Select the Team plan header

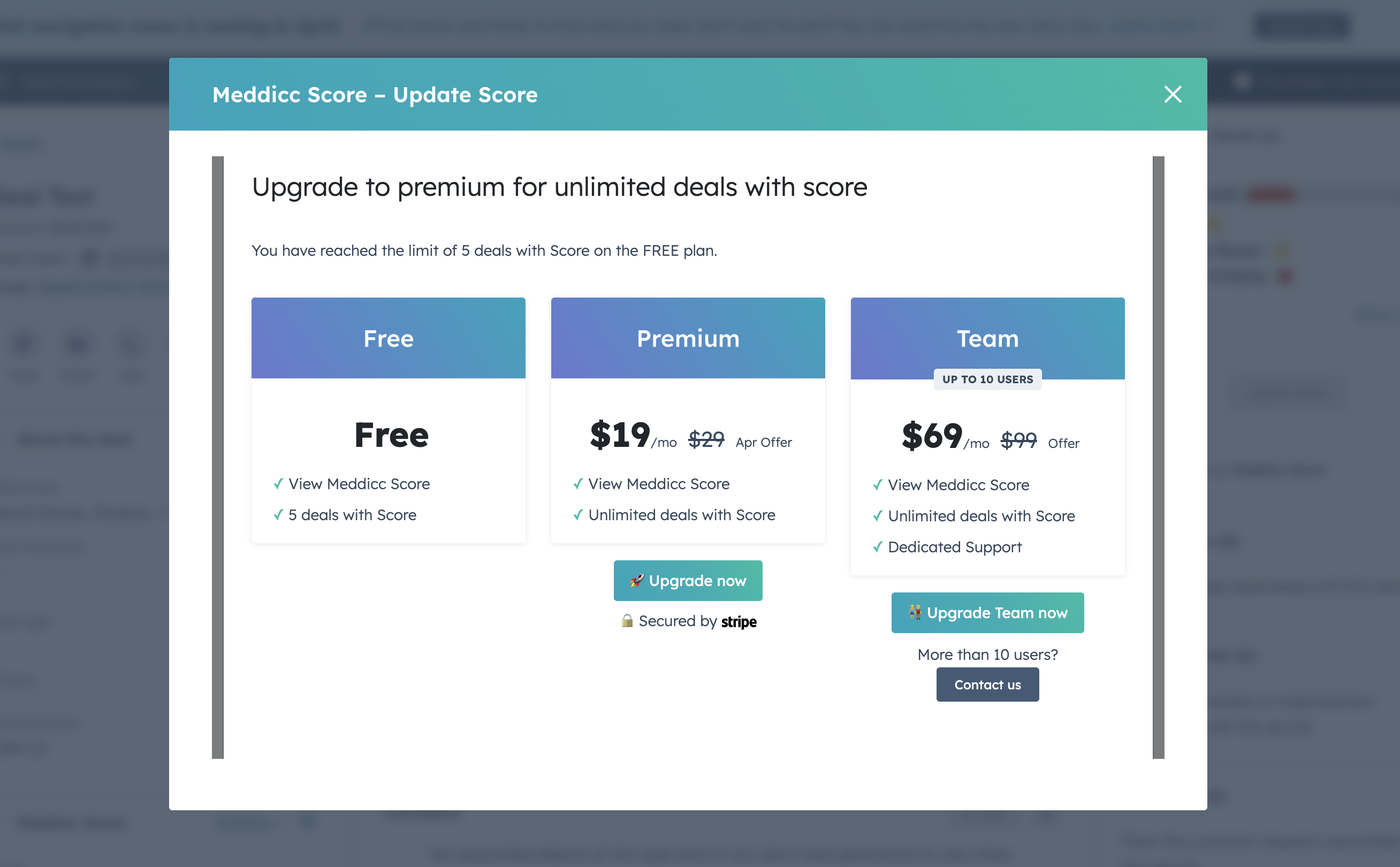(987, 338)
